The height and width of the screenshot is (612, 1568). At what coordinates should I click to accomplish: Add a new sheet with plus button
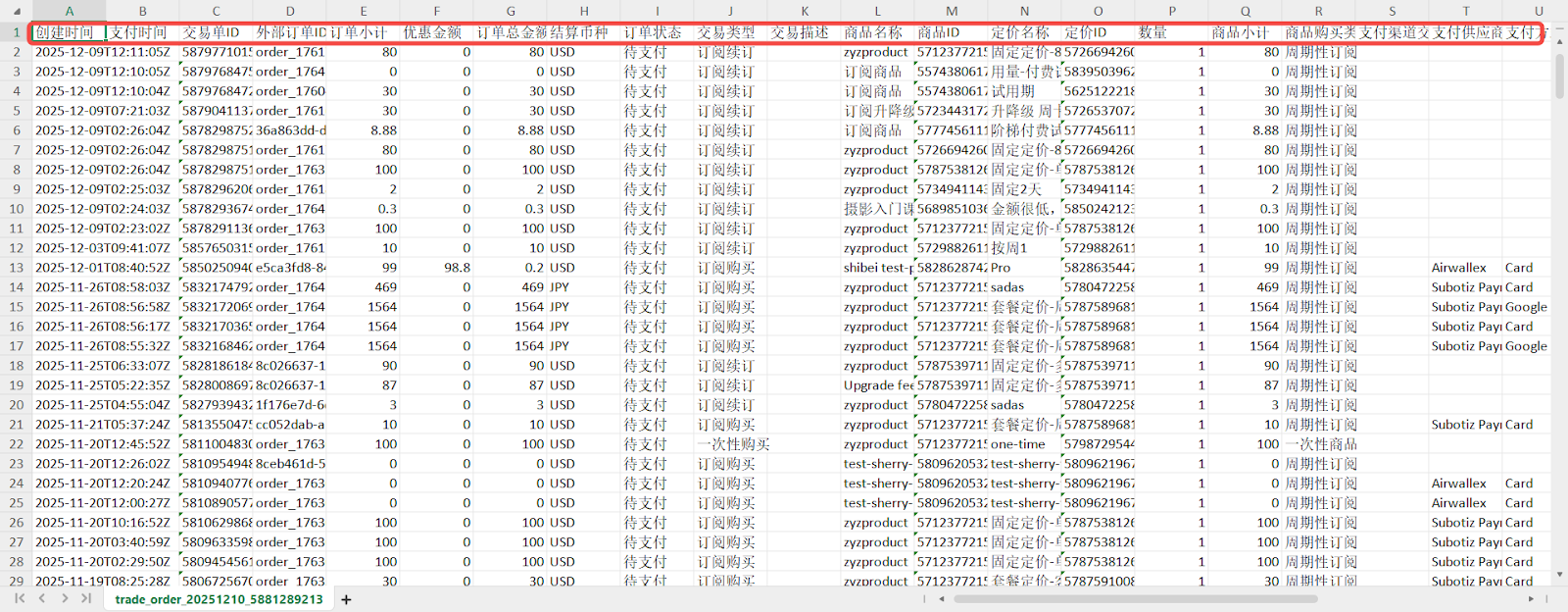tap(346, 599)
